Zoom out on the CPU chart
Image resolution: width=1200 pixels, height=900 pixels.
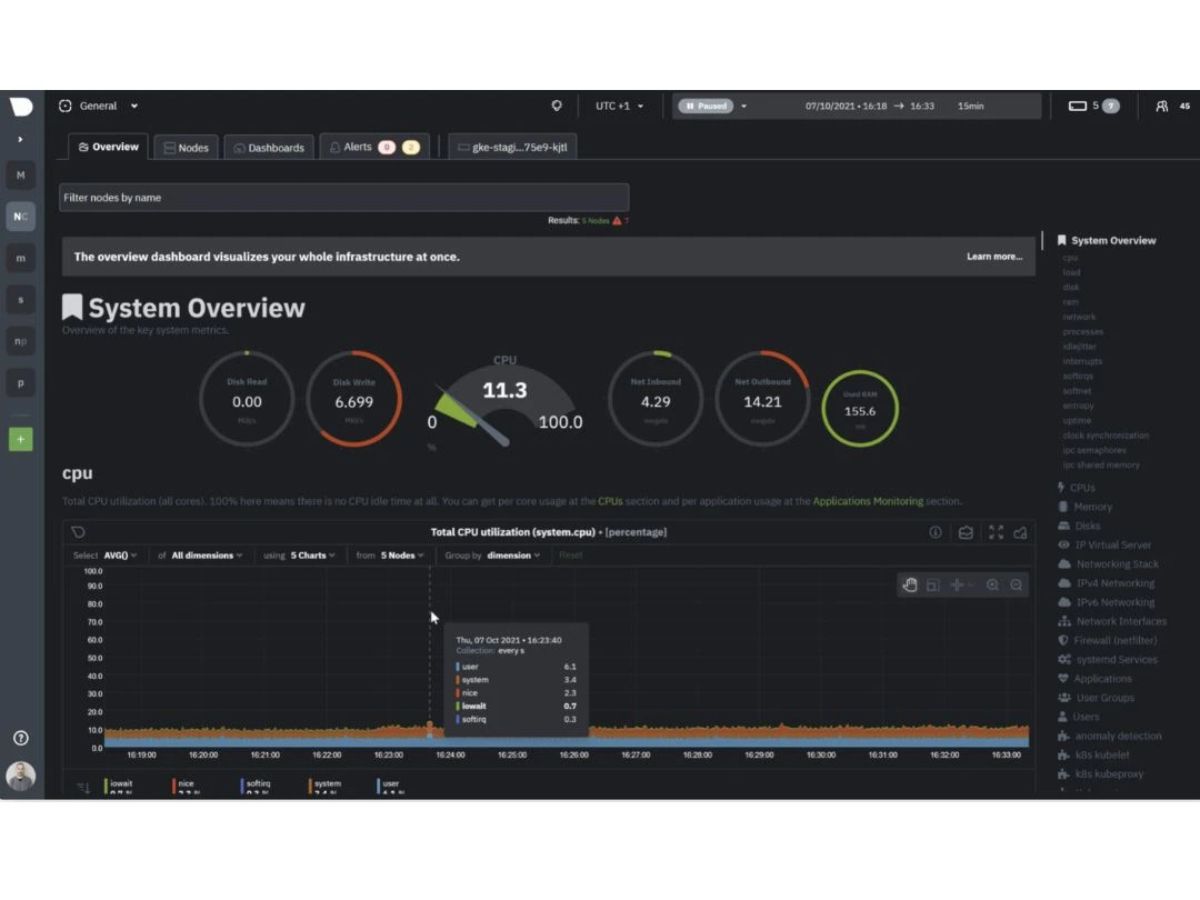click(1016, 585)
